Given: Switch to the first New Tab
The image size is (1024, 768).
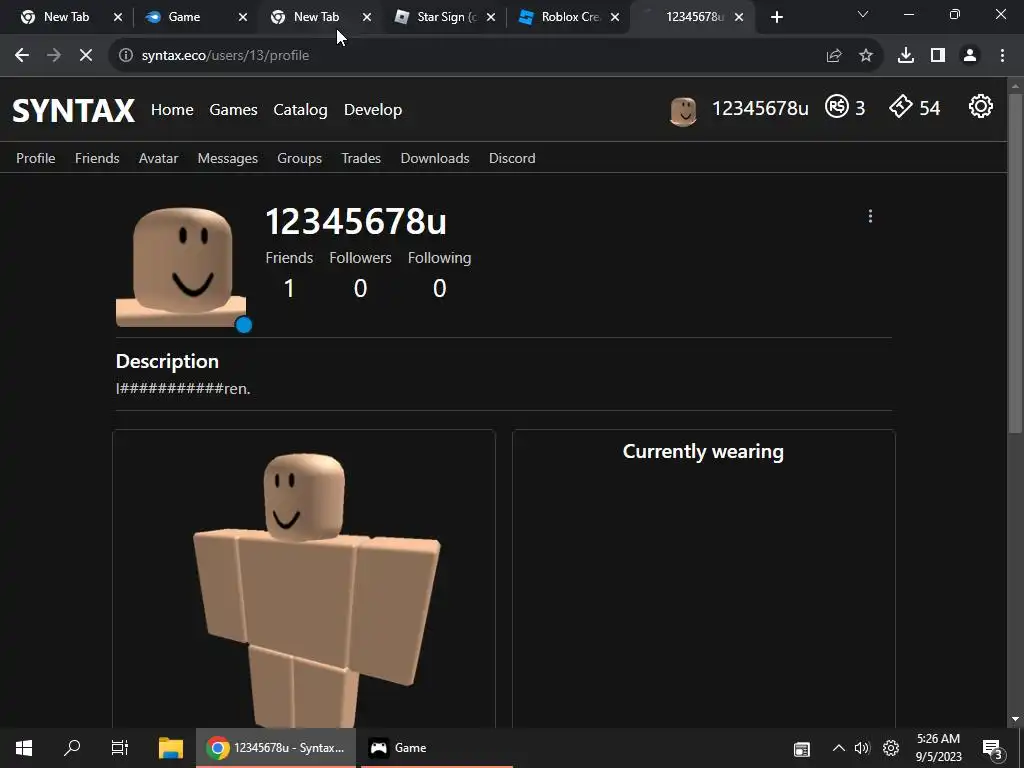Looking at the screenshot, I should click(x=67, y=17).
